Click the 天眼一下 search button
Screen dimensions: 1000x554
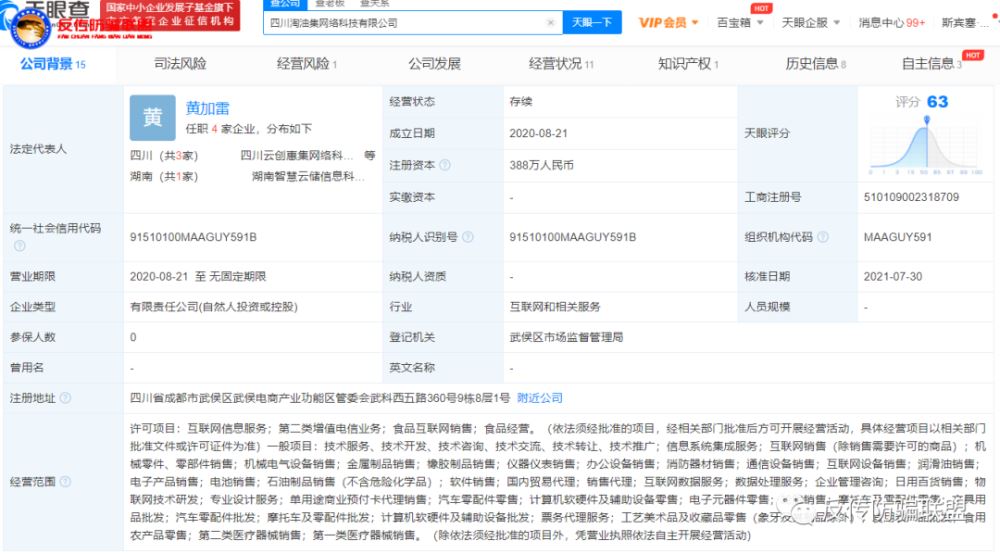(592, 23)
